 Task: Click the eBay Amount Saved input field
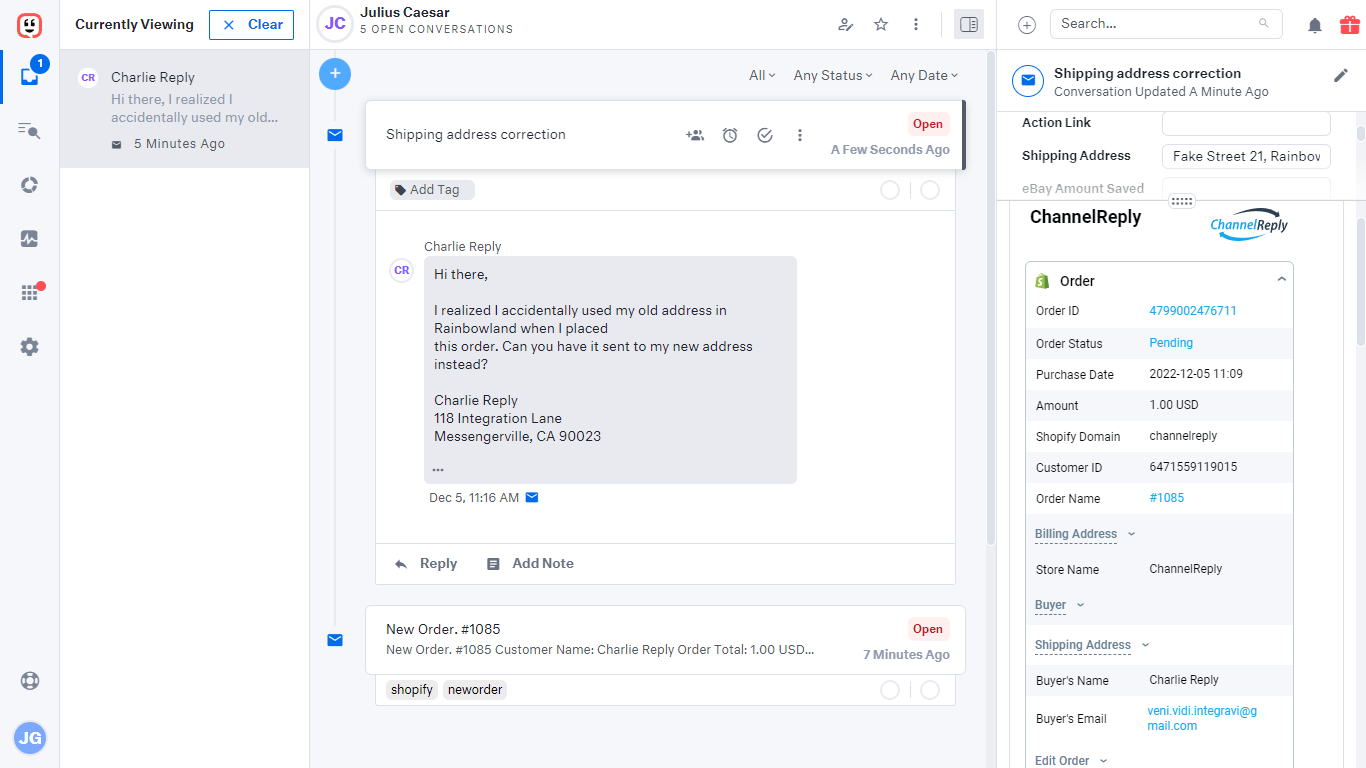pos(1246,188)
